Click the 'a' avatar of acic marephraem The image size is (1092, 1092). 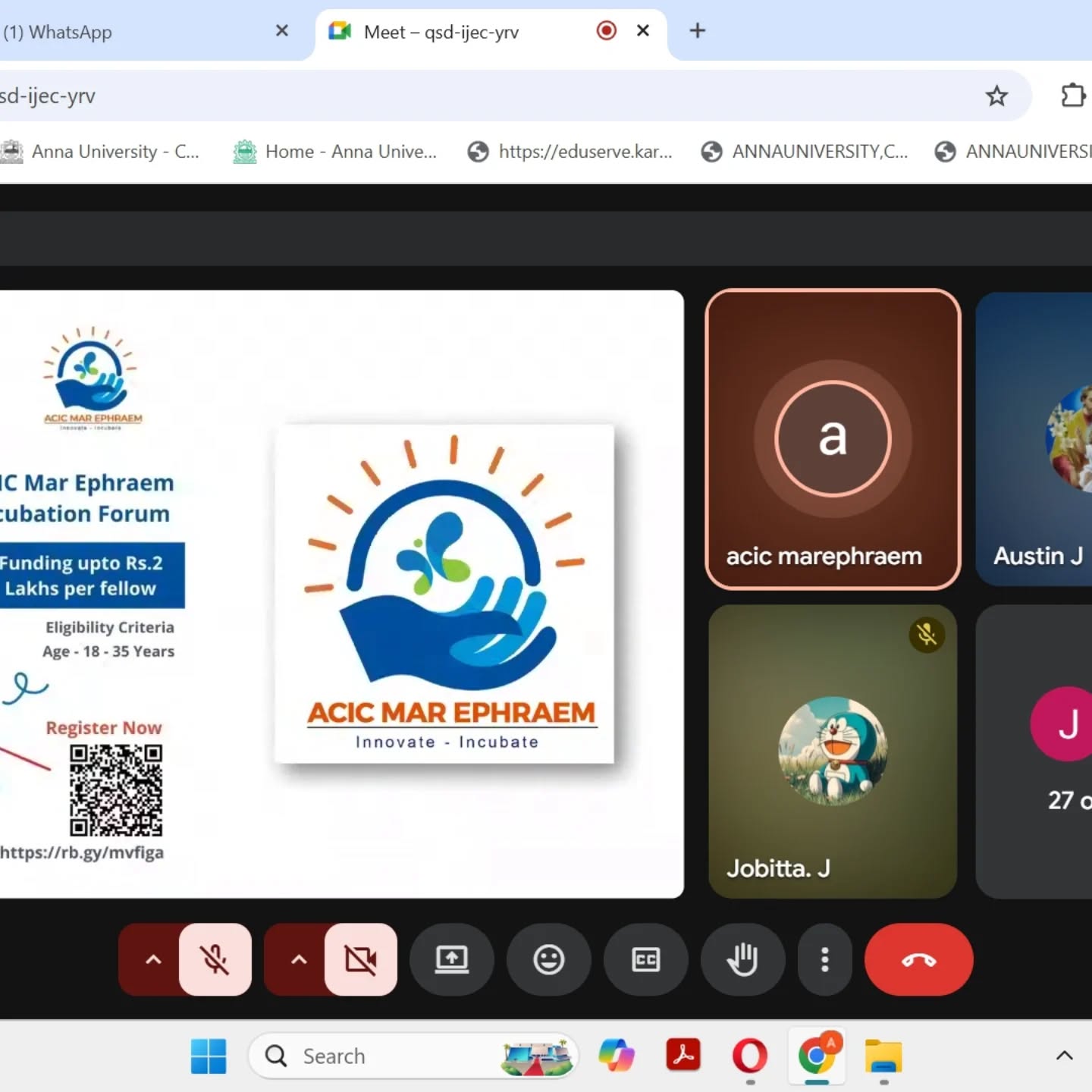point(833,438)
